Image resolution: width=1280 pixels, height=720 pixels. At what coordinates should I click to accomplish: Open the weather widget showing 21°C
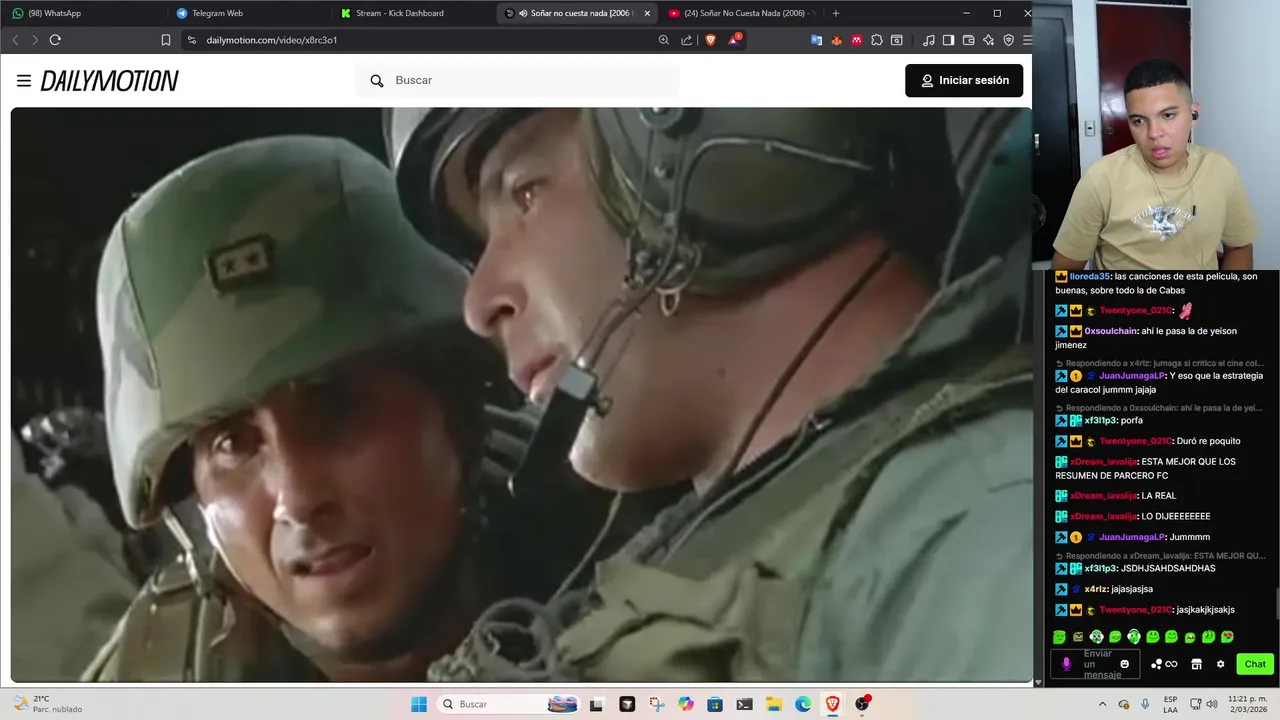(48, 704)
